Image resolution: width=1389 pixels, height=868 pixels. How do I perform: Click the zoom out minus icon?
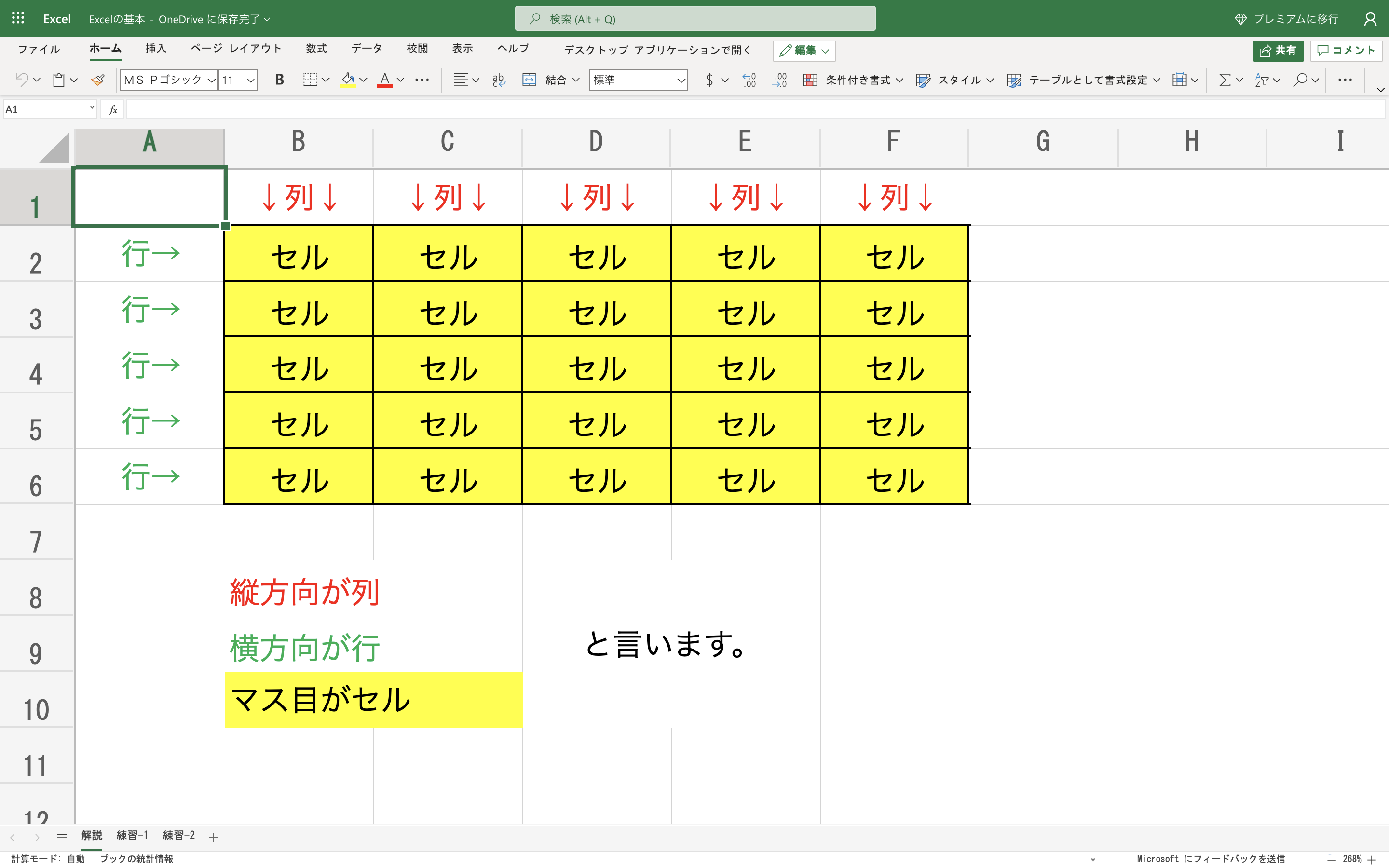click(x=1331, y=859)
